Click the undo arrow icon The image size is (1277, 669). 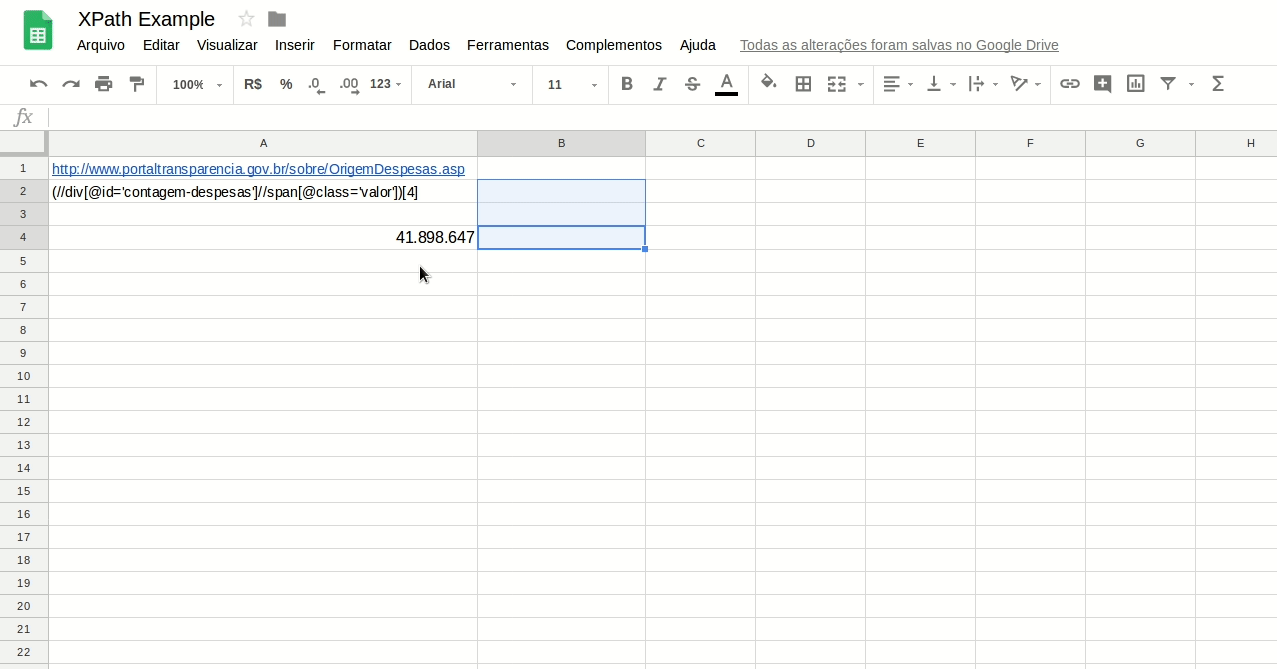(38, 84)
